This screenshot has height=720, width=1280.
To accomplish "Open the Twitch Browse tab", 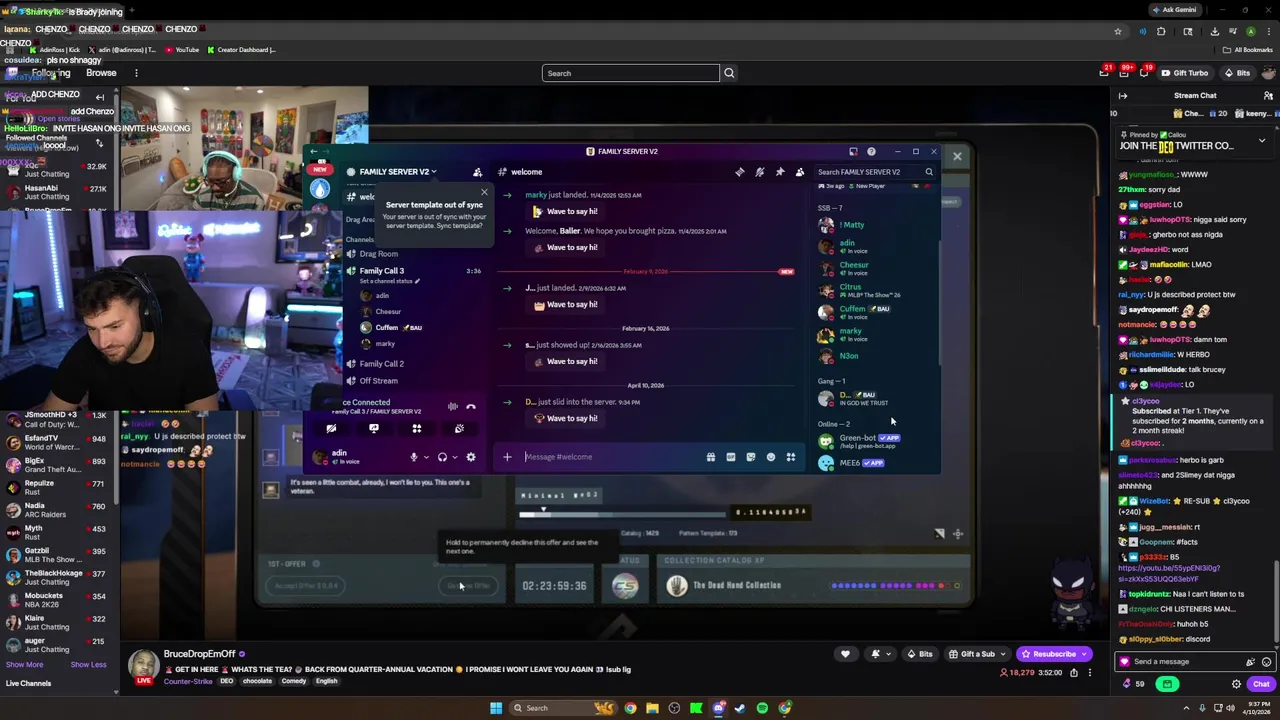I will (x=101, y=73).
